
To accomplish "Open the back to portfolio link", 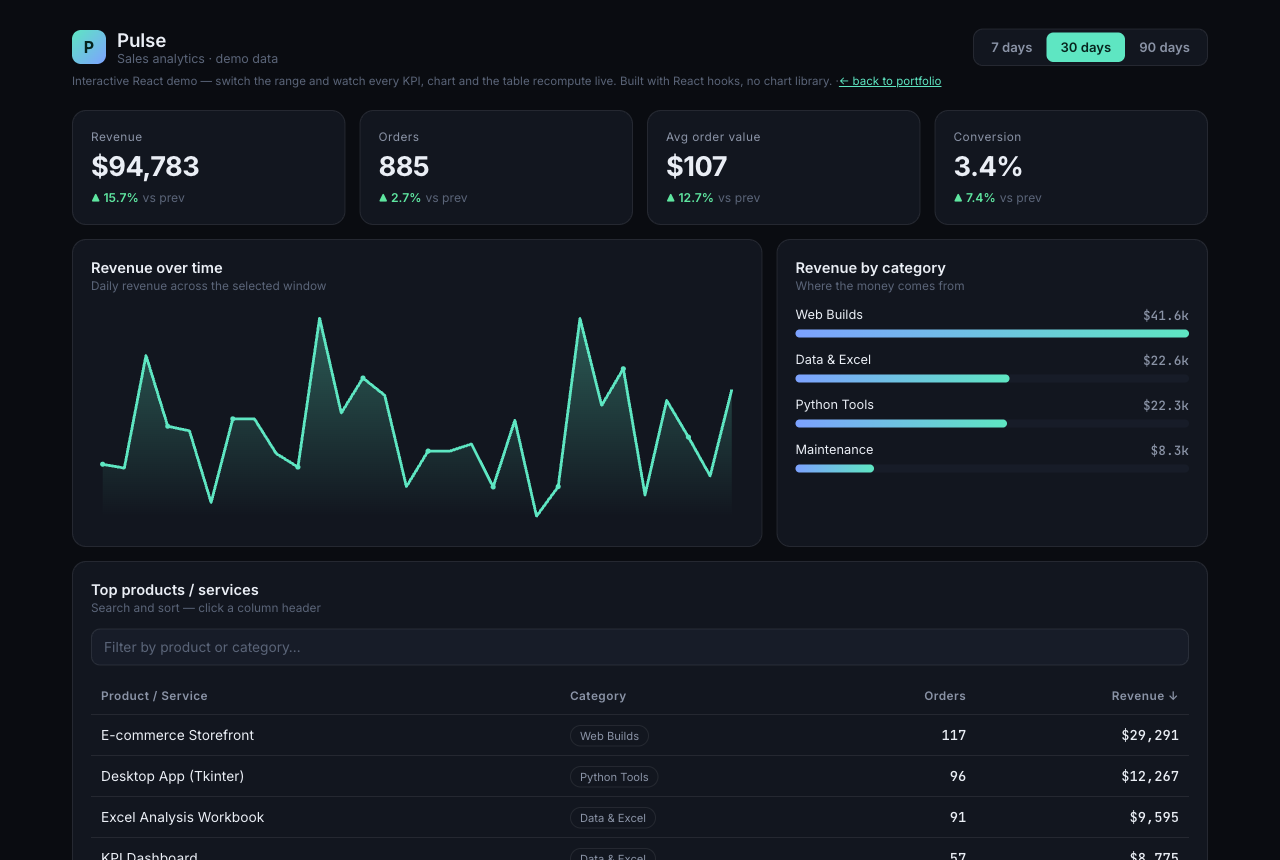I will [890, 81].
